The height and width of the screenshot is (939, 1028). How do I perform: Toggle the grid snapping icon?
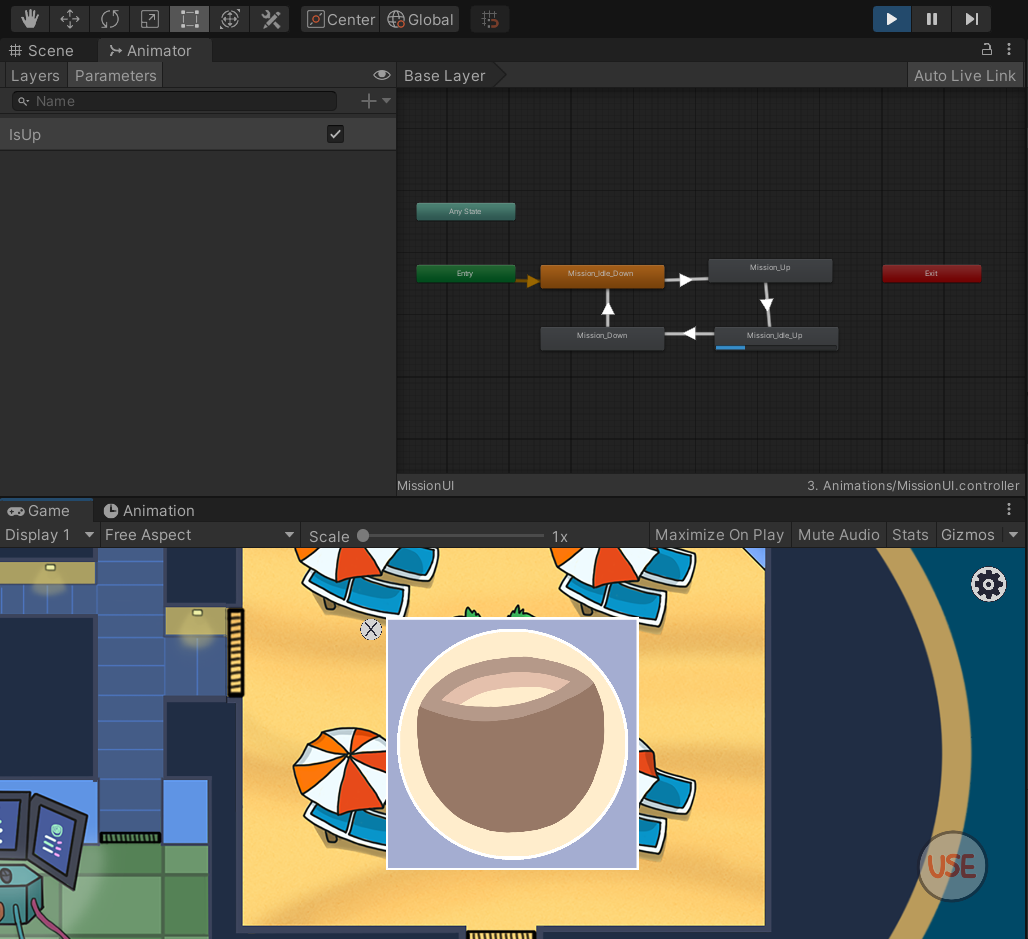coord(490,20)
